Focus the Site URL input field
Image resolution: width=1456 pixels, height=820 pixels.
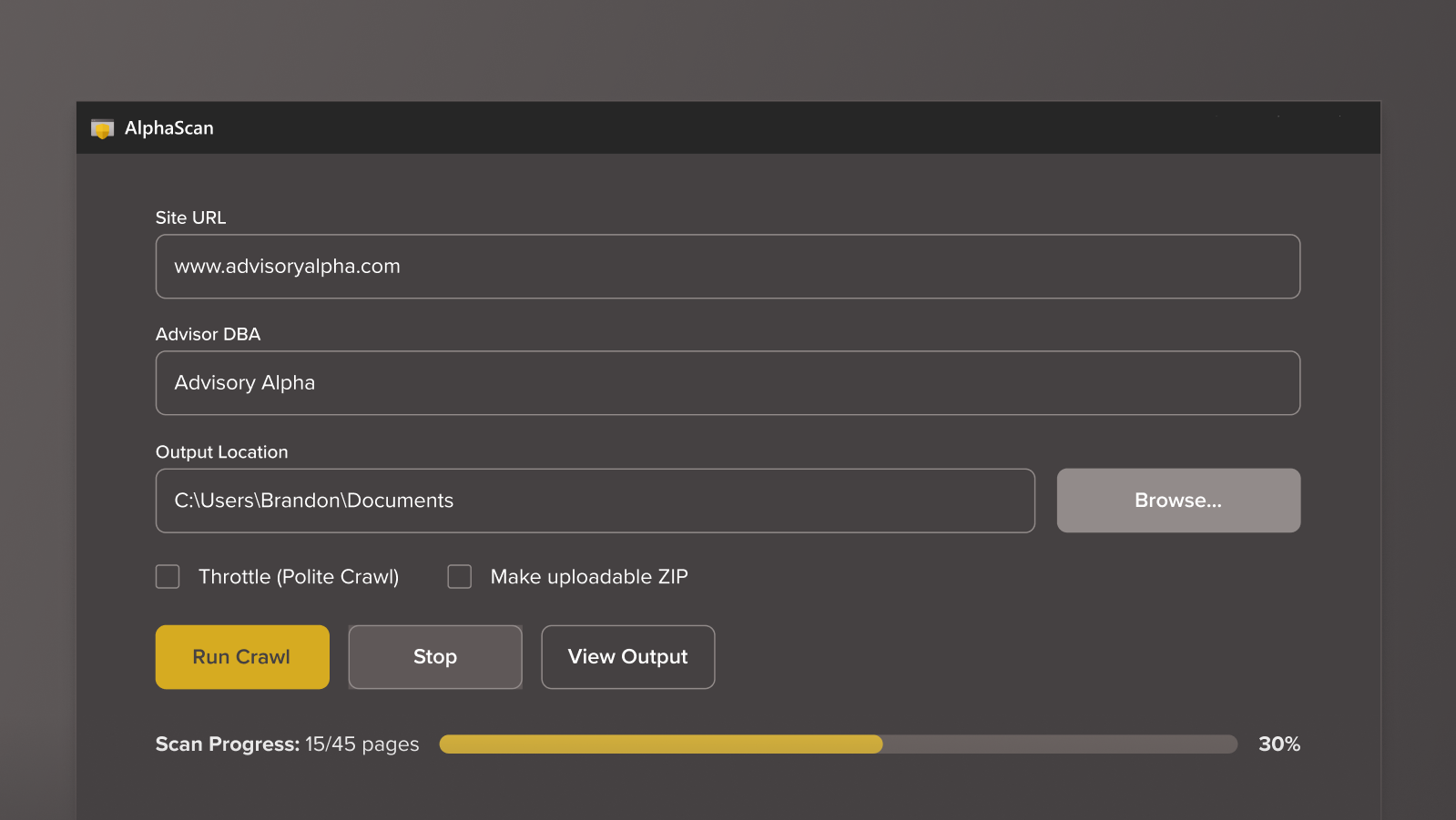728,267
